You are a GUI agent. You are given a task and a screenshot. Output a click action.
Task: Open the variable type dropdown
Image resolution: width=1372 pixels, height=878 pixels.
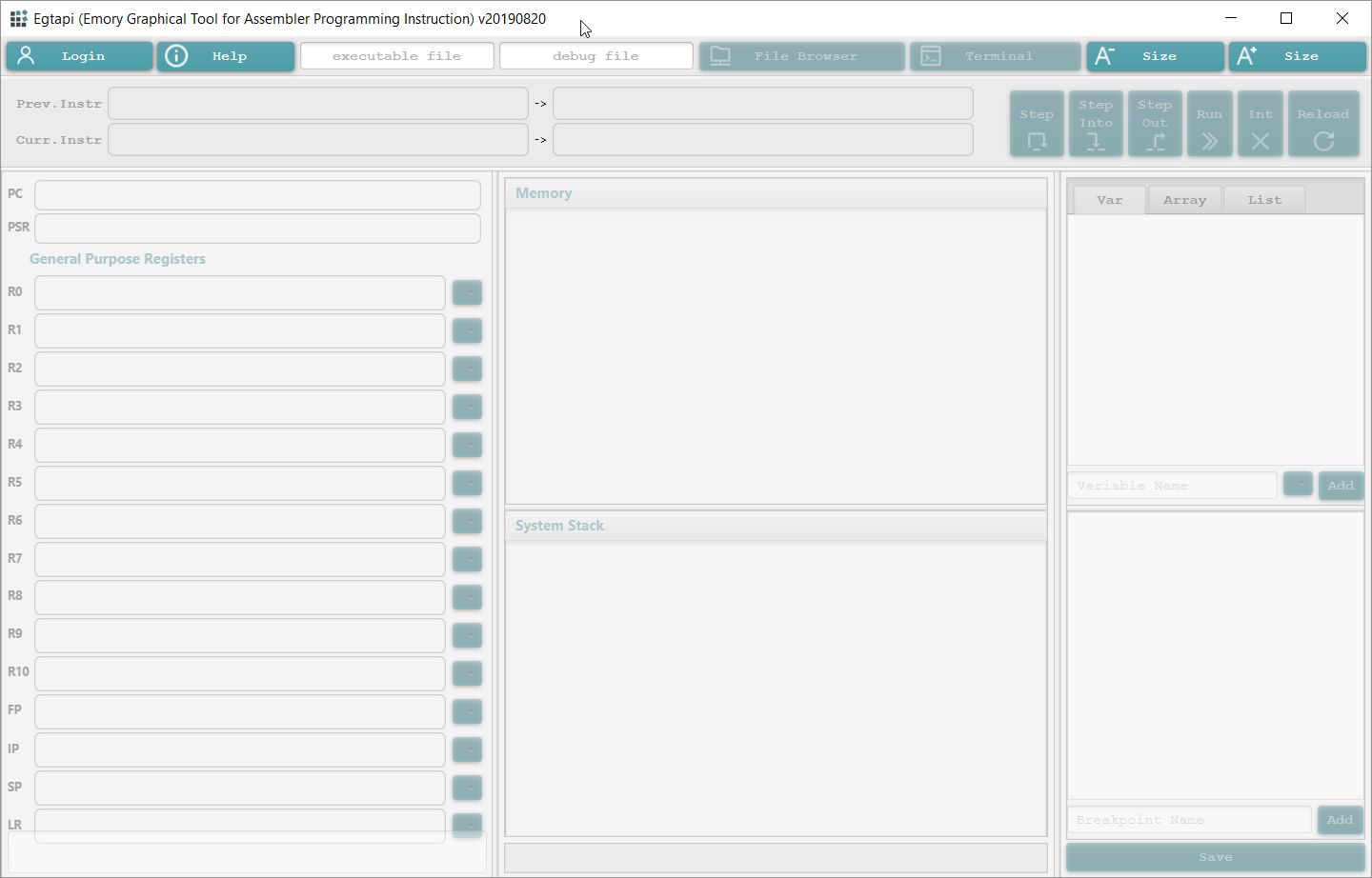click(1298, 484)
